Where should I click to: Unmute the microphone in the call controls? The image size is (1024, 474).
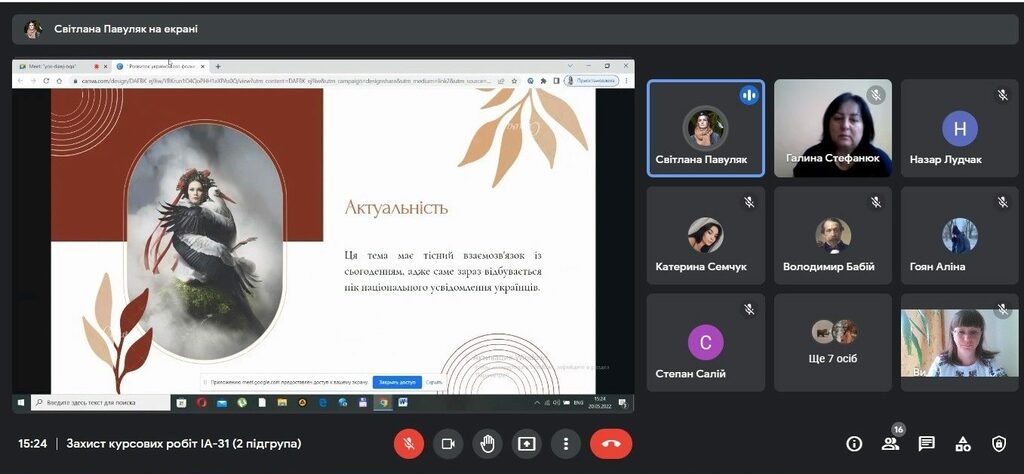409,444
